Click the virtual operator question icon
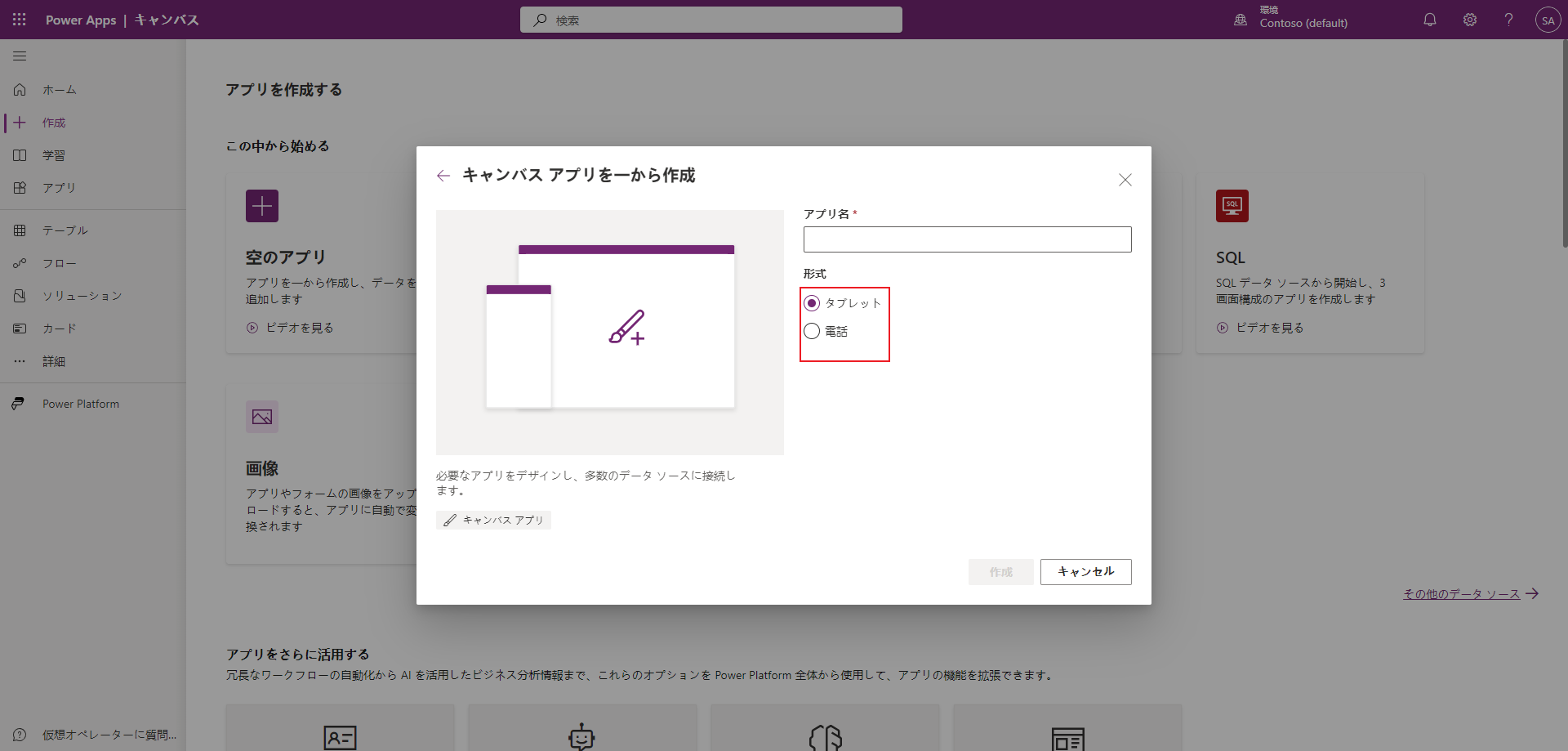 tap(20, 735)
